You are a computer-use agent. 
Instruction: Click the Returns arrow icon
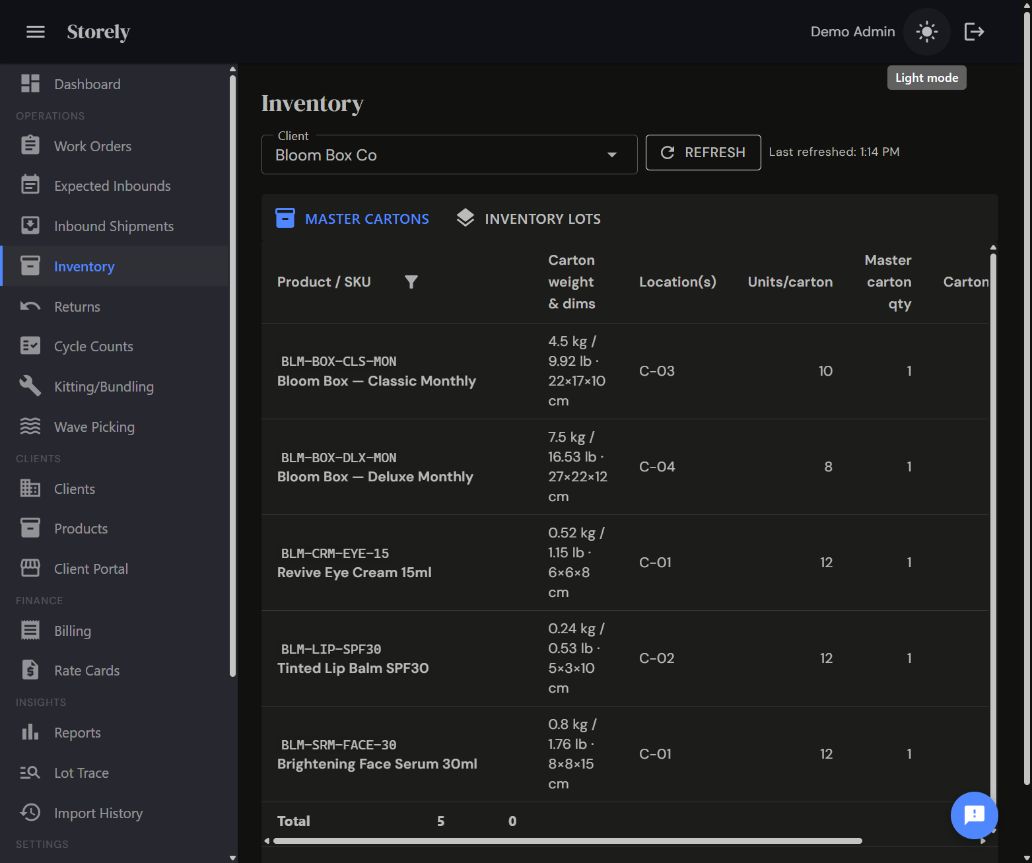[x=30, y=306]
